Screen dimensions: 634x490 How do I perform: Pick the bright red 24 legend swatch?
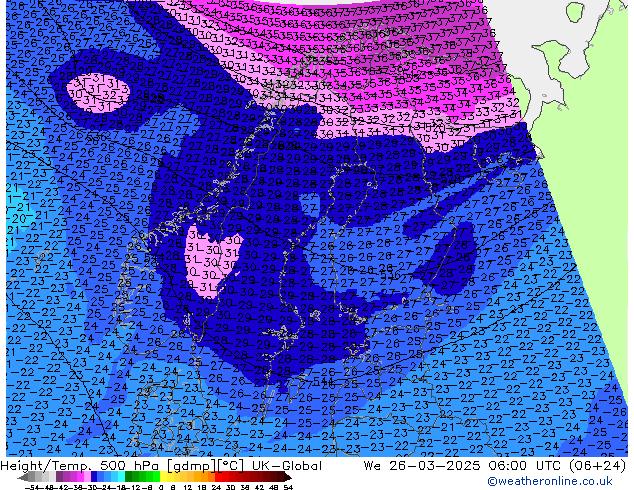pyautogui.click(x=218, y=477)
